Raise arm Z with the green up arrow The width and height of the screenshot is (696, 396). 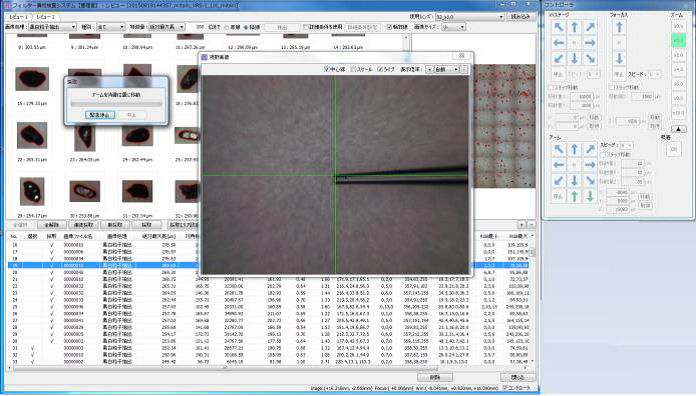pyautogui.click(x=574, y=196)
